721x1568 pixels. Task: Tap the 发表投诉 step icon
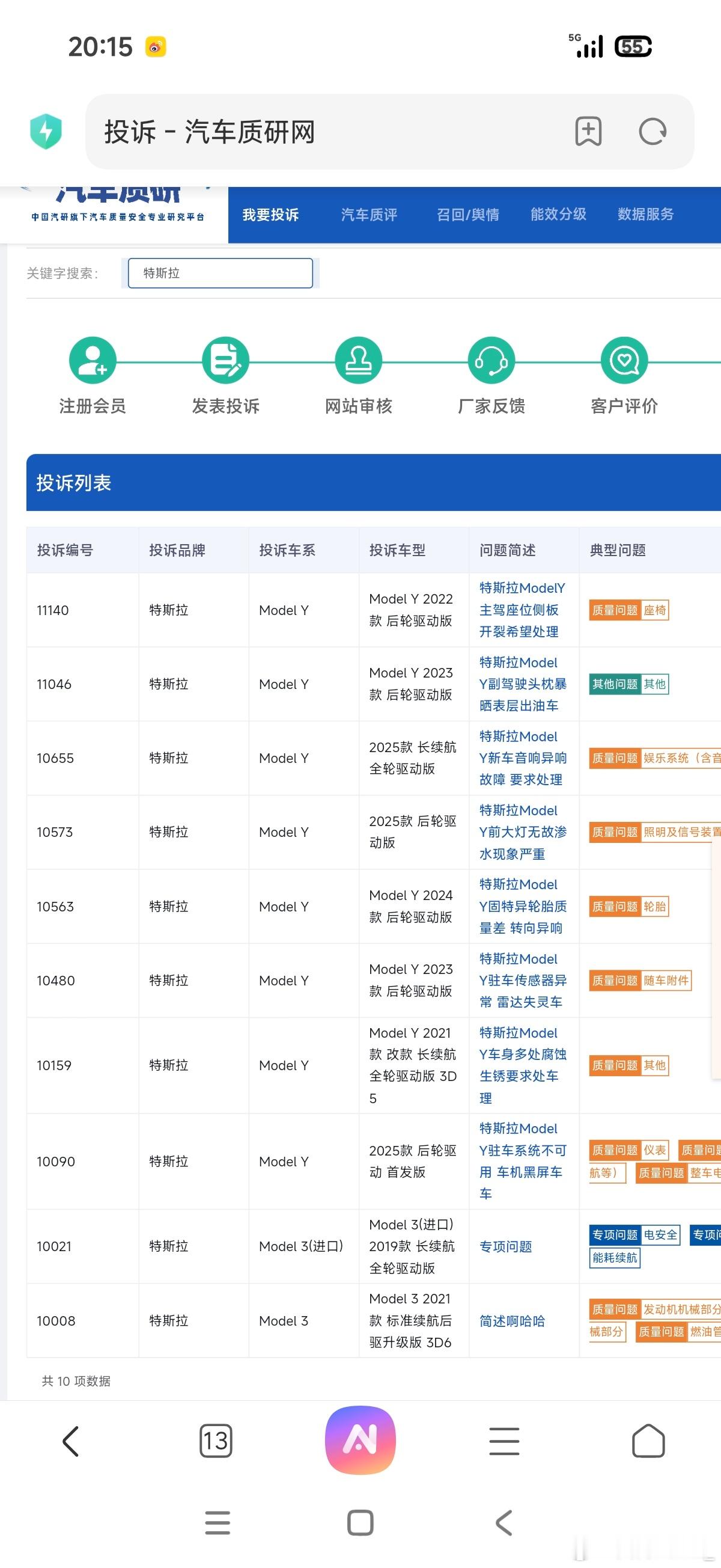pos(226,360)
